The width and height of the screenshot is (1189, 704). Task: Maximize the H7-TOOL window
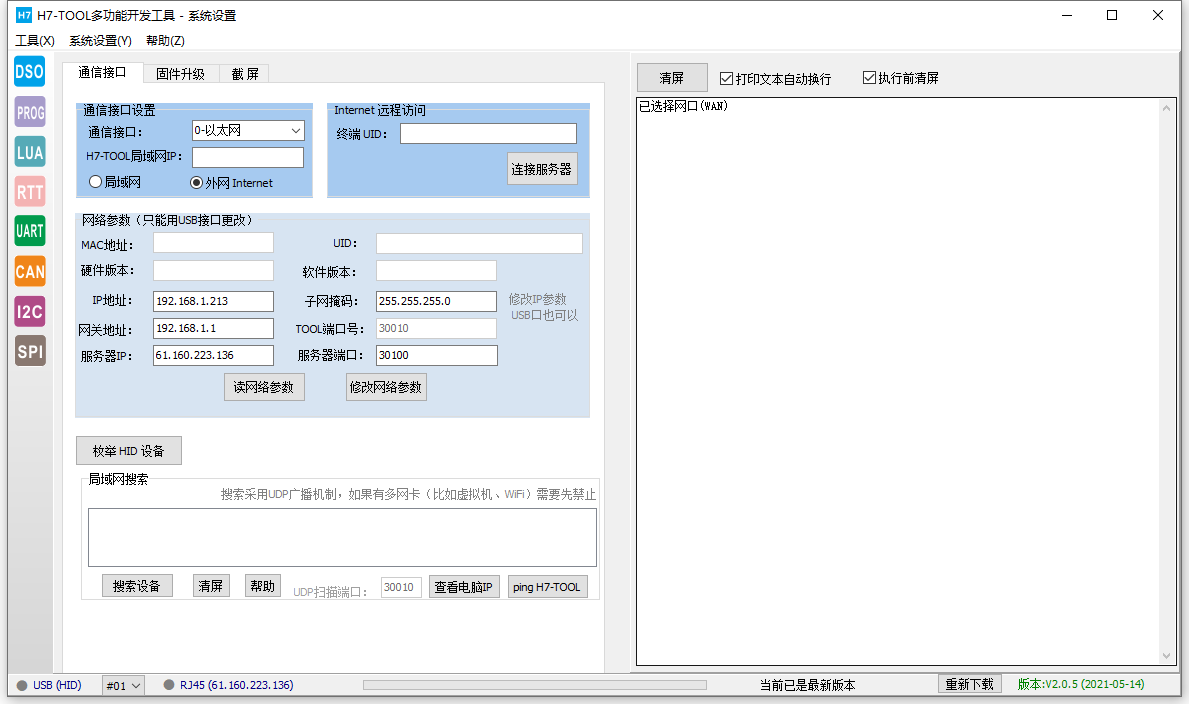(1112, 15)
